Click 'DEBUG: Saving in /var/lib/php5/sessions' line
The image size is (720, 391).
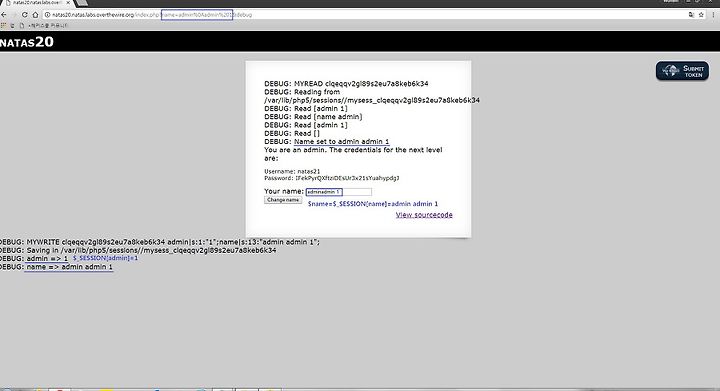pyautogui.click(x=138, y=250)
